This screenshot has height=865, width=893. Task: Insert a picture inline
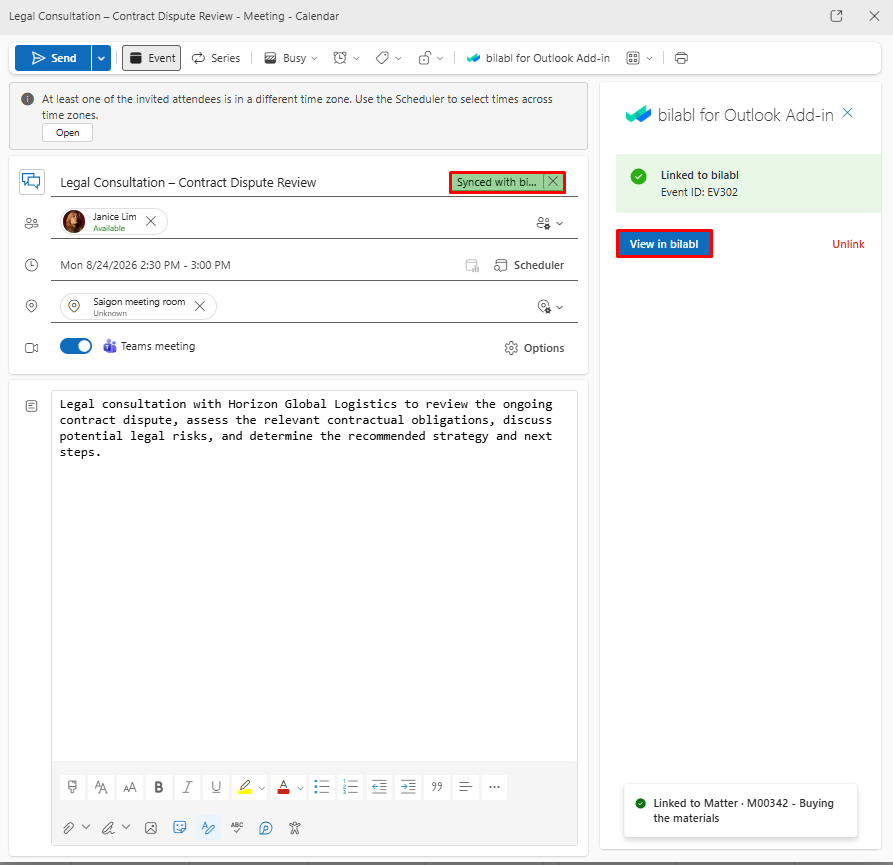click(x=151, y=828)
